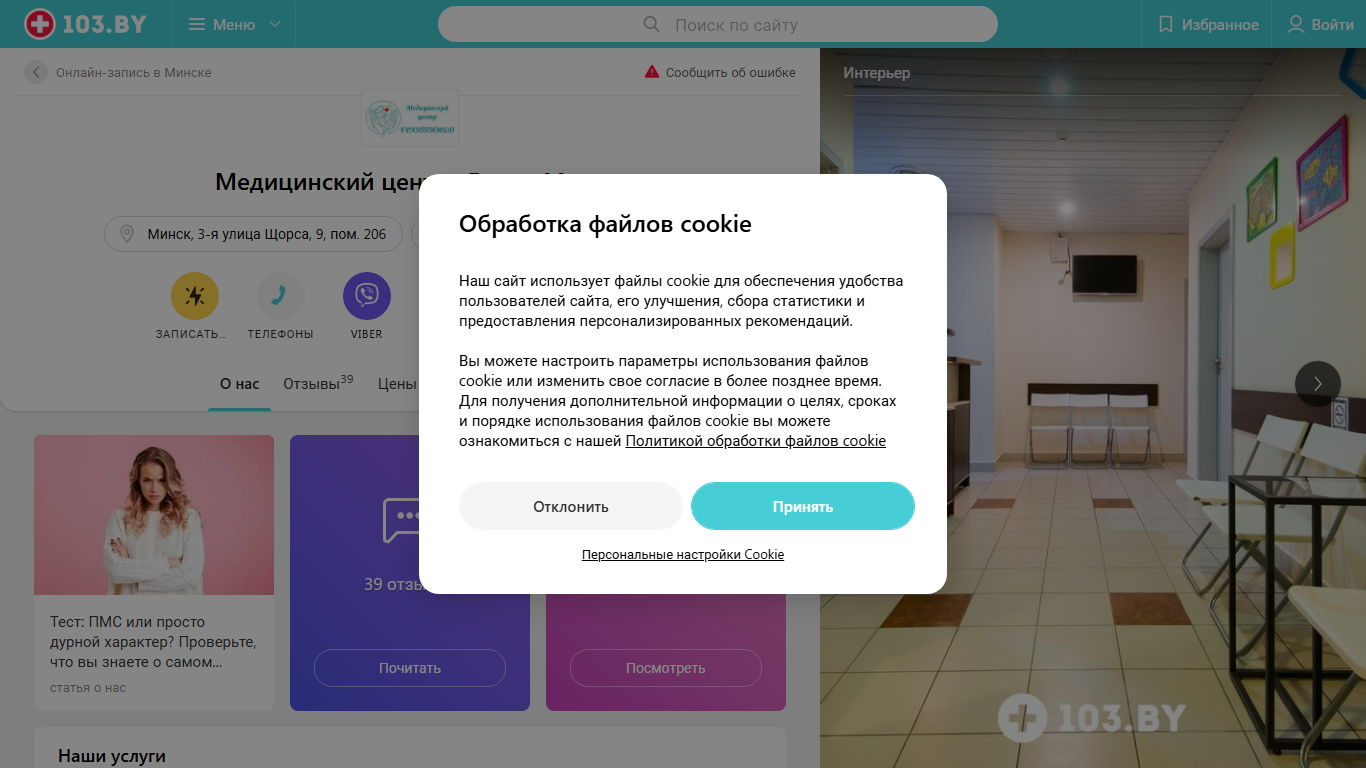Decline cookies with Отклонить button
The width and height of the screenshot is (1366, 768).
571,506
